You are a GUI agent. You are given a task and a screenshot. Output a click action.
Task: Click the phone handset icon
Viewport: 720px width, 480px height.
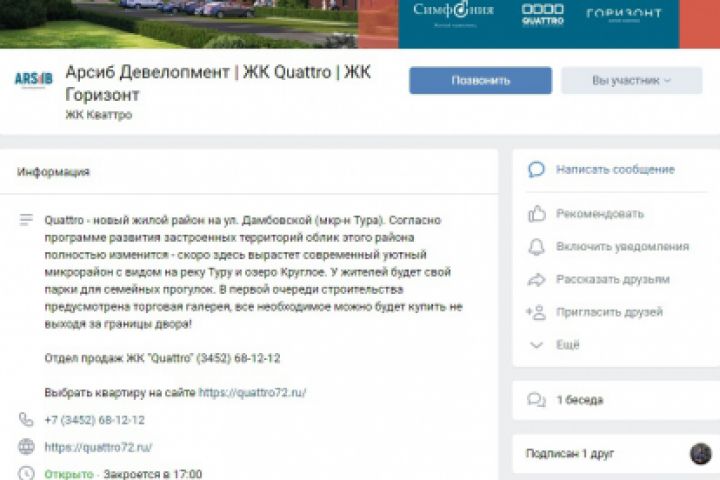coord(26,420)
